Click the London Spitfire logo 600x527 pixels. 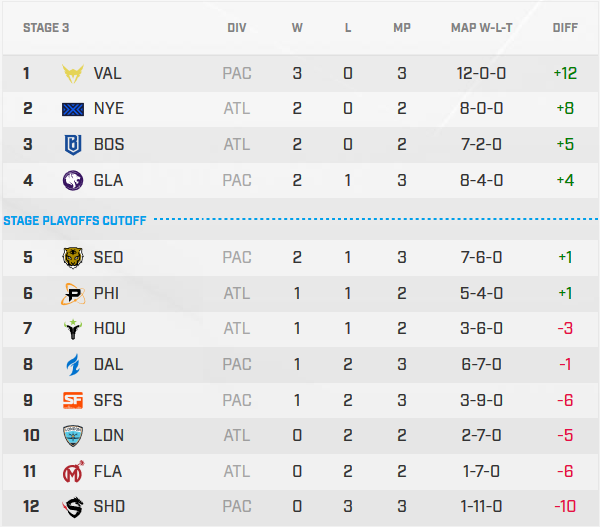click(73, 436)
